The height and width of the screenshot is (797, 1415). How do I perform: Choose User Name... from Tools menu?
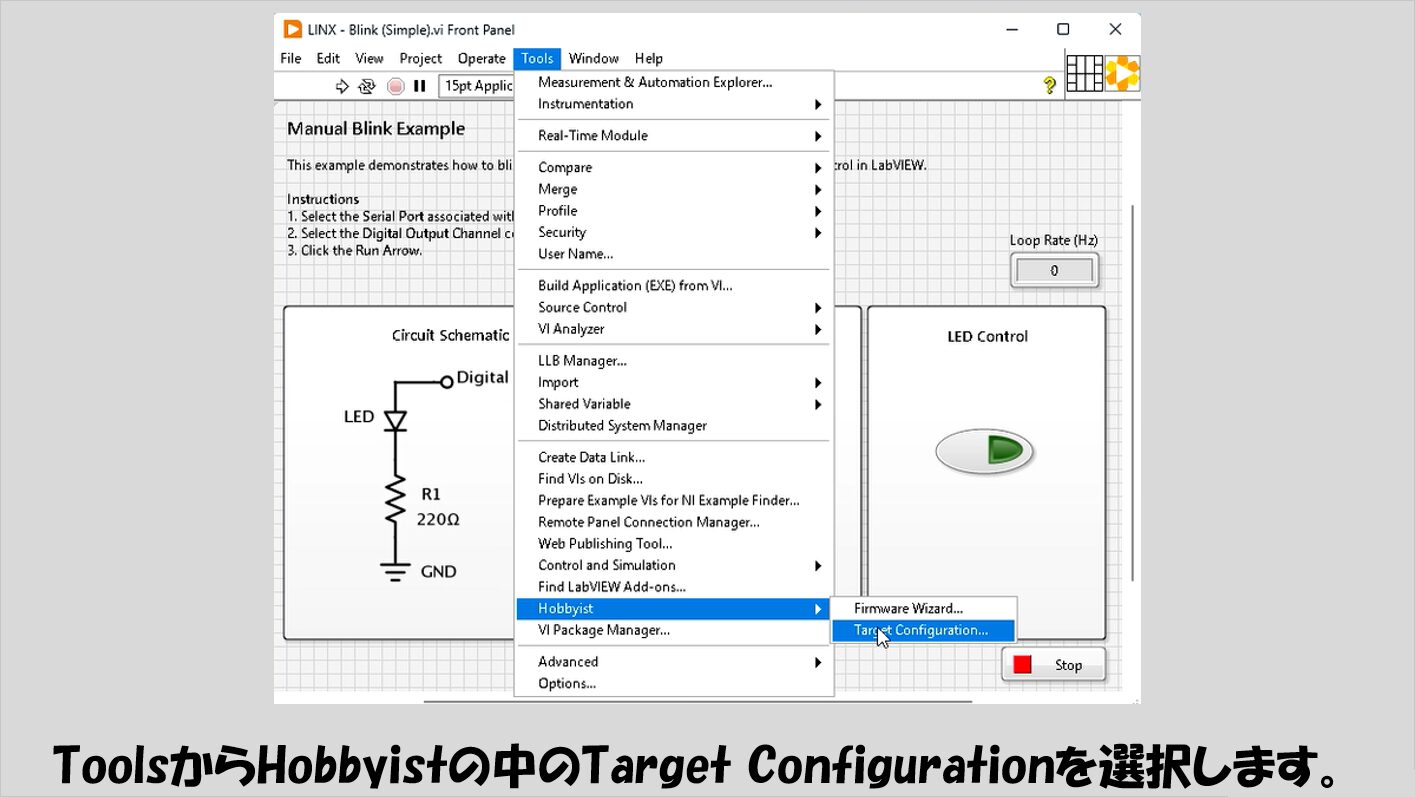(x=673, y=254)
